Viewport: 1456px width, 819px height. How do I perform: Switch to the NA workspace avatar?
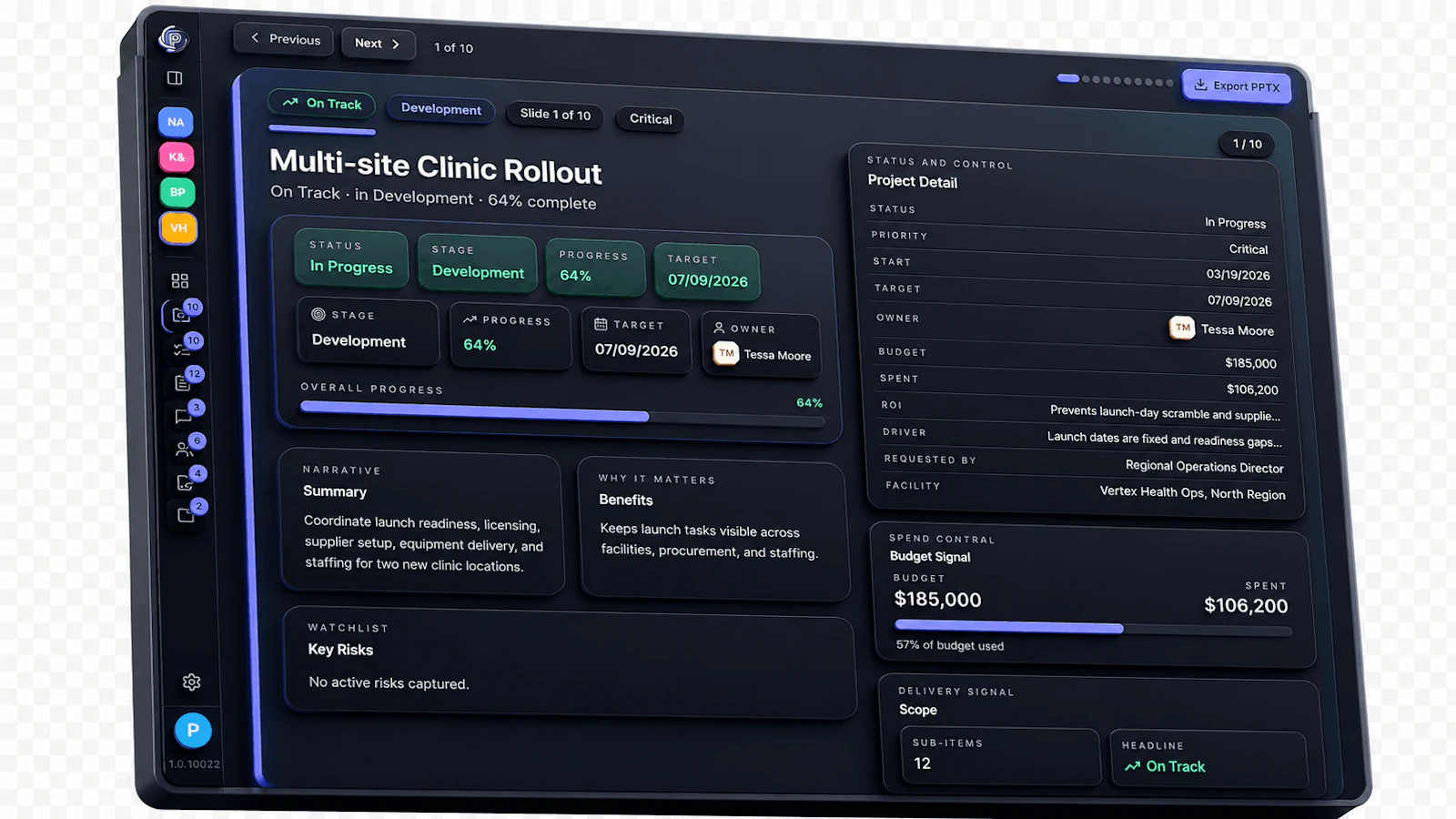pyautogui.click(x=176, y=122)
